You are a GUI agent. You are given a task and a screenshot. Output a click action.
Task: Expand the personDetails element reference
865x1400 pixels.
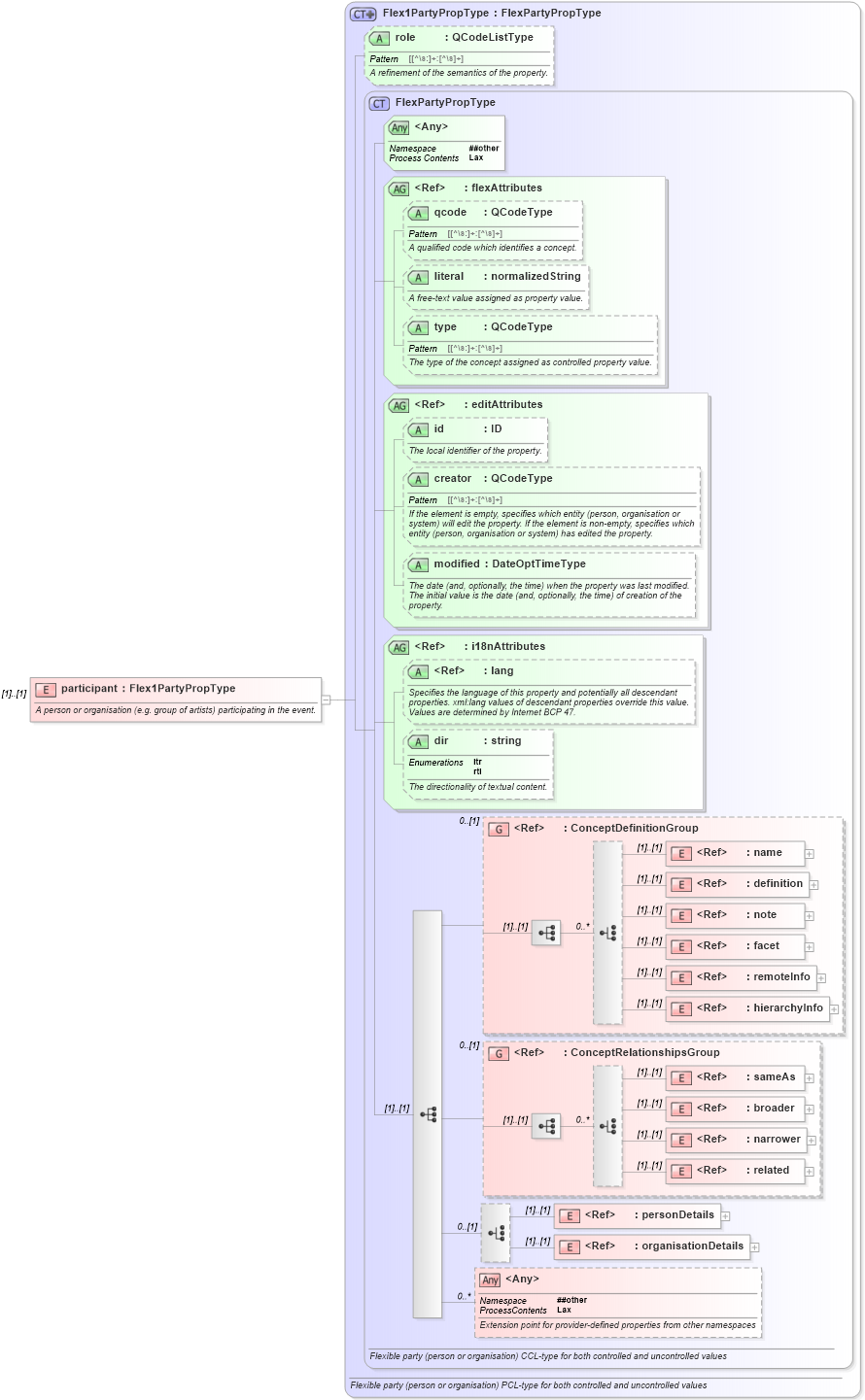[725, 1216]
